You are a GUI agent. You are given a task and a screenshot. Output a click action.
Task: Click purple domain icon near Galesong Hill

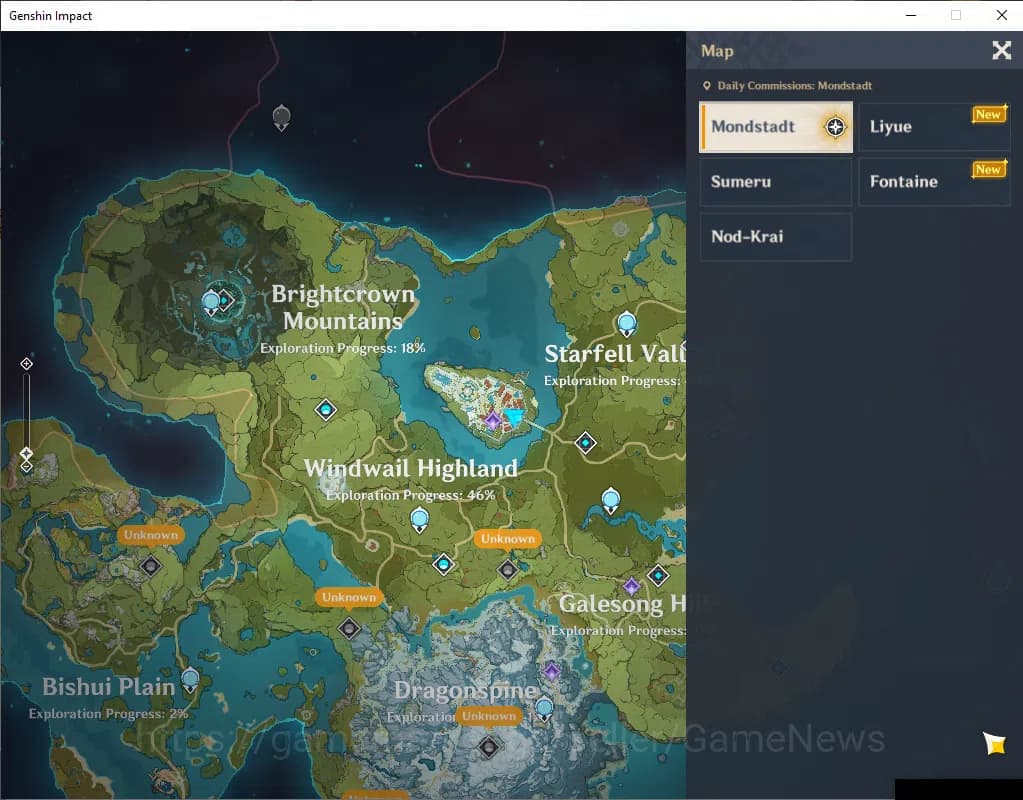click(x=631, y=587)
